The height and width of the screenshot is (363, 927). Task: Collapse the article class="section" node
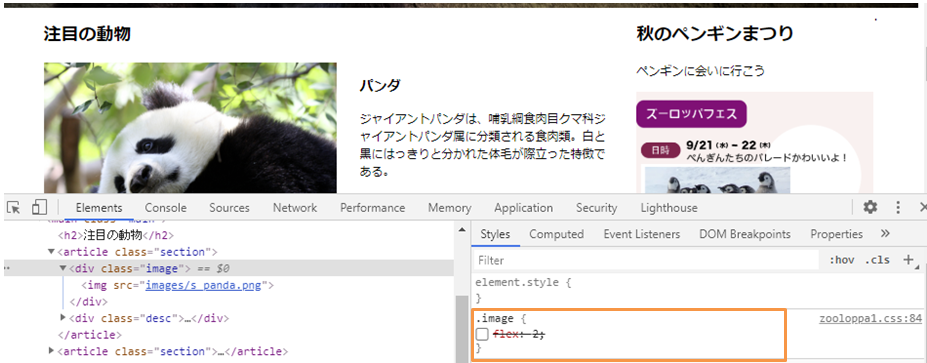pyautogui.click(x=51, y=252)
